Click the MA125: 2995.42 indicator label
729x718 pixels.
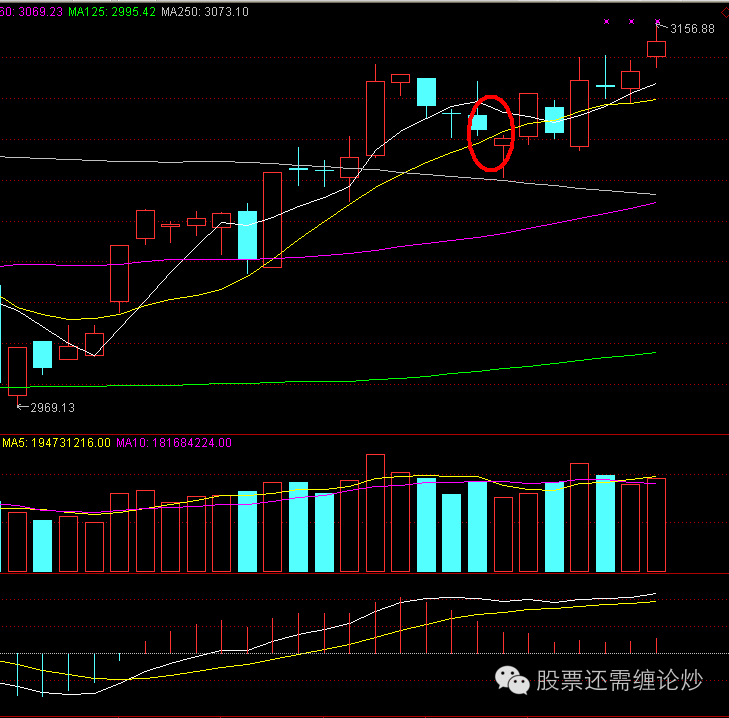[112, 12]
